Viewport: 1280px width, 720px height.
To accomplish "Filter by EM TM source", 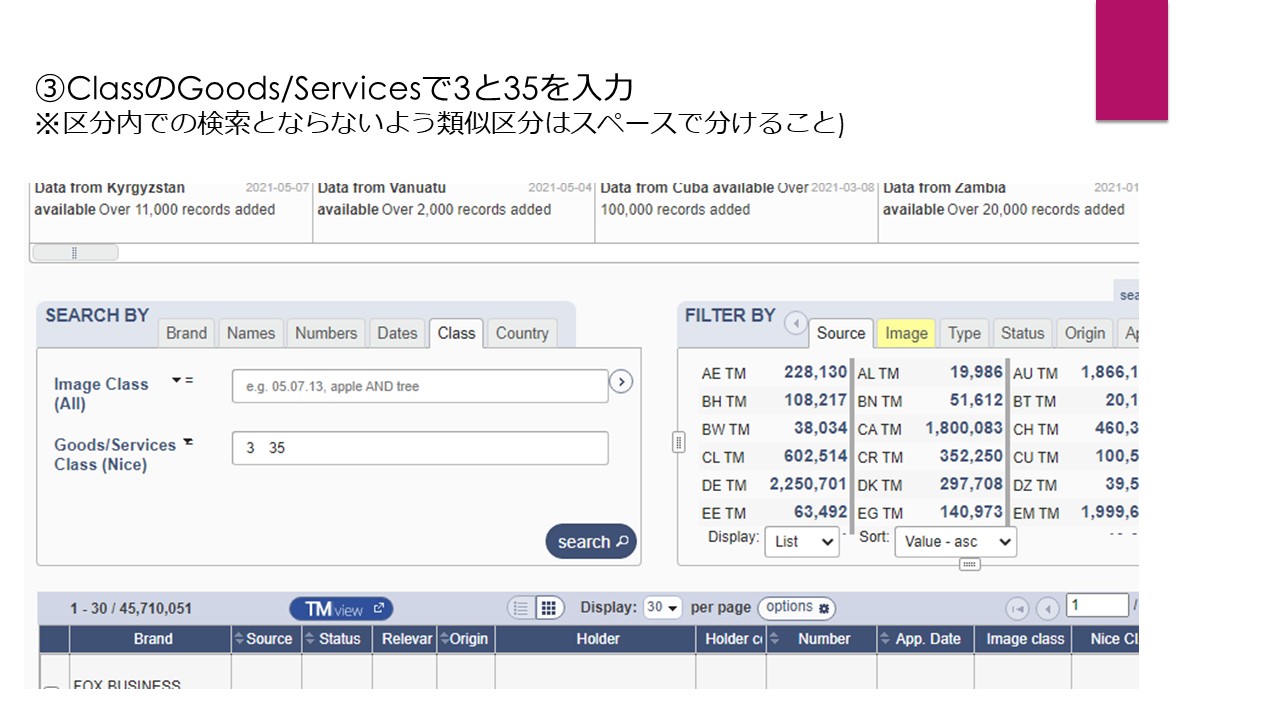I will click(x=1075, y=513).
